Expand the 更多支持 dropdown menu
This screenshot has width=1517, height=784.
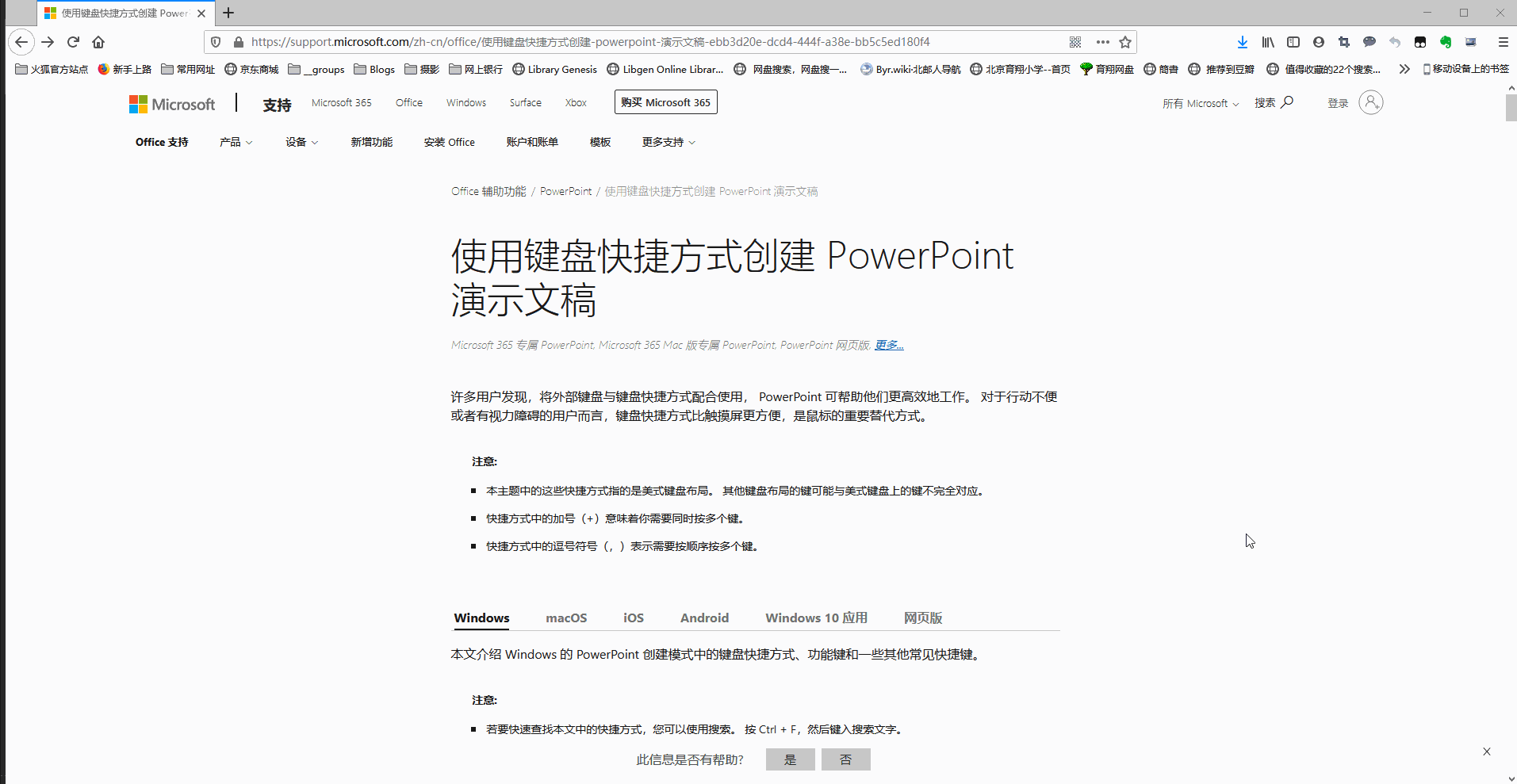click(x=668, y=142)
